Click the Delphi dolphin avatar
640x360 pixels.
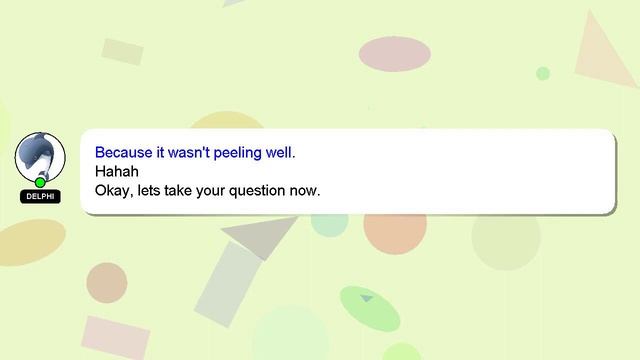(40, 157)
